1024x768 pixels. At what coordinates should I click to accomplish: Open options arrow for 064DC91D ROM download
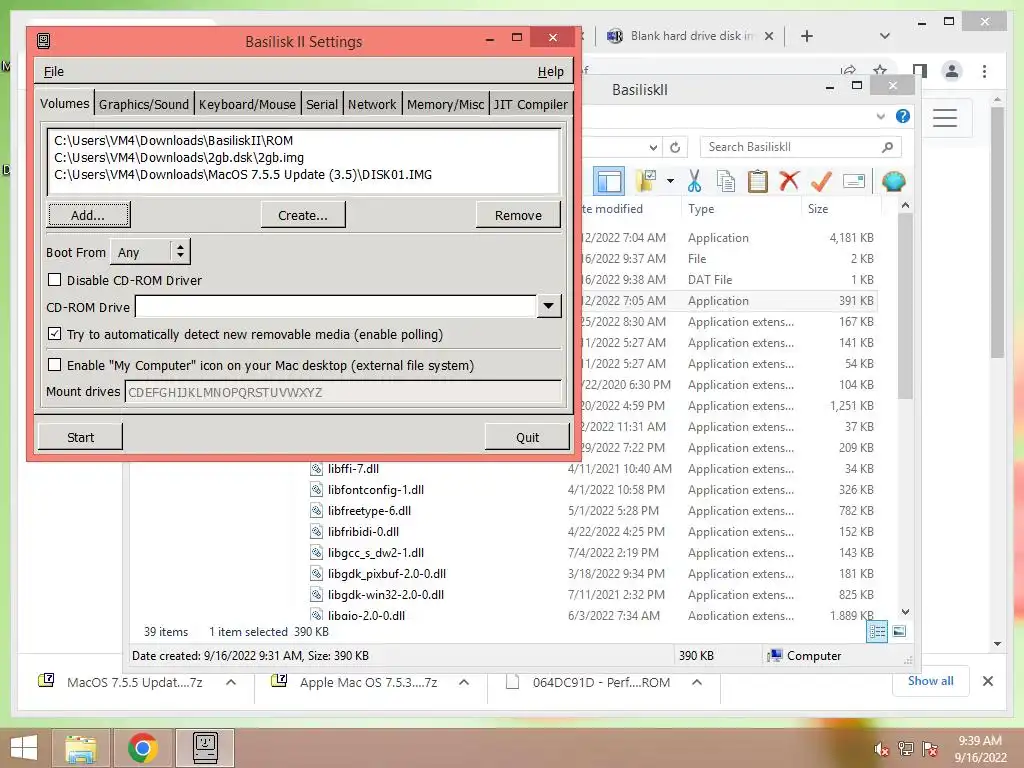click(697, 682)
